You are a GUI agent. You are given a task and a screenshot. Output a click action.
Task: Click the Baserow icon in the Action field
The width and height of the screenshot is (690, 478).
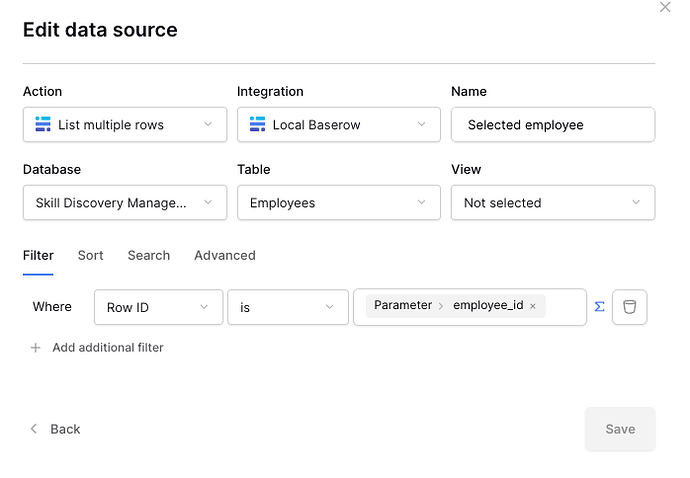(43, 125)
